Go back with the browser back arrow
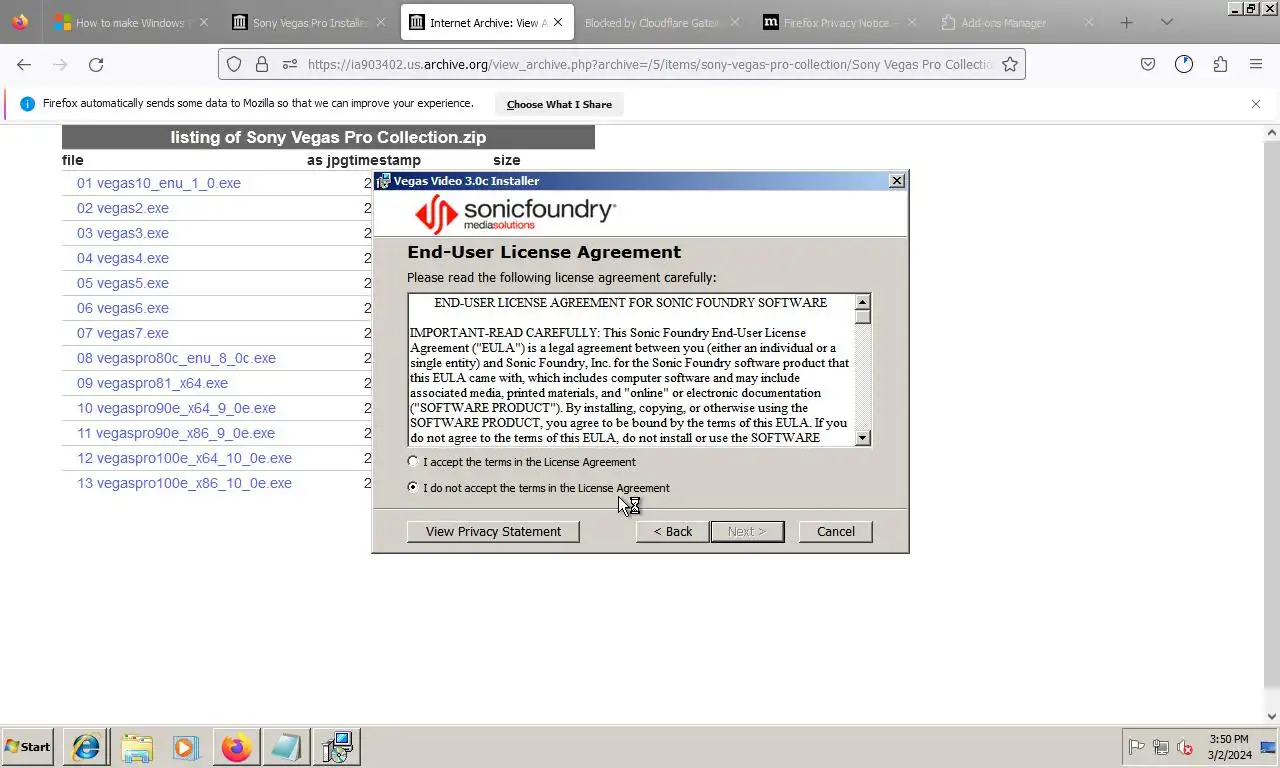The height and width of the screenshot is (768, 1280). [x=24, y=65]
